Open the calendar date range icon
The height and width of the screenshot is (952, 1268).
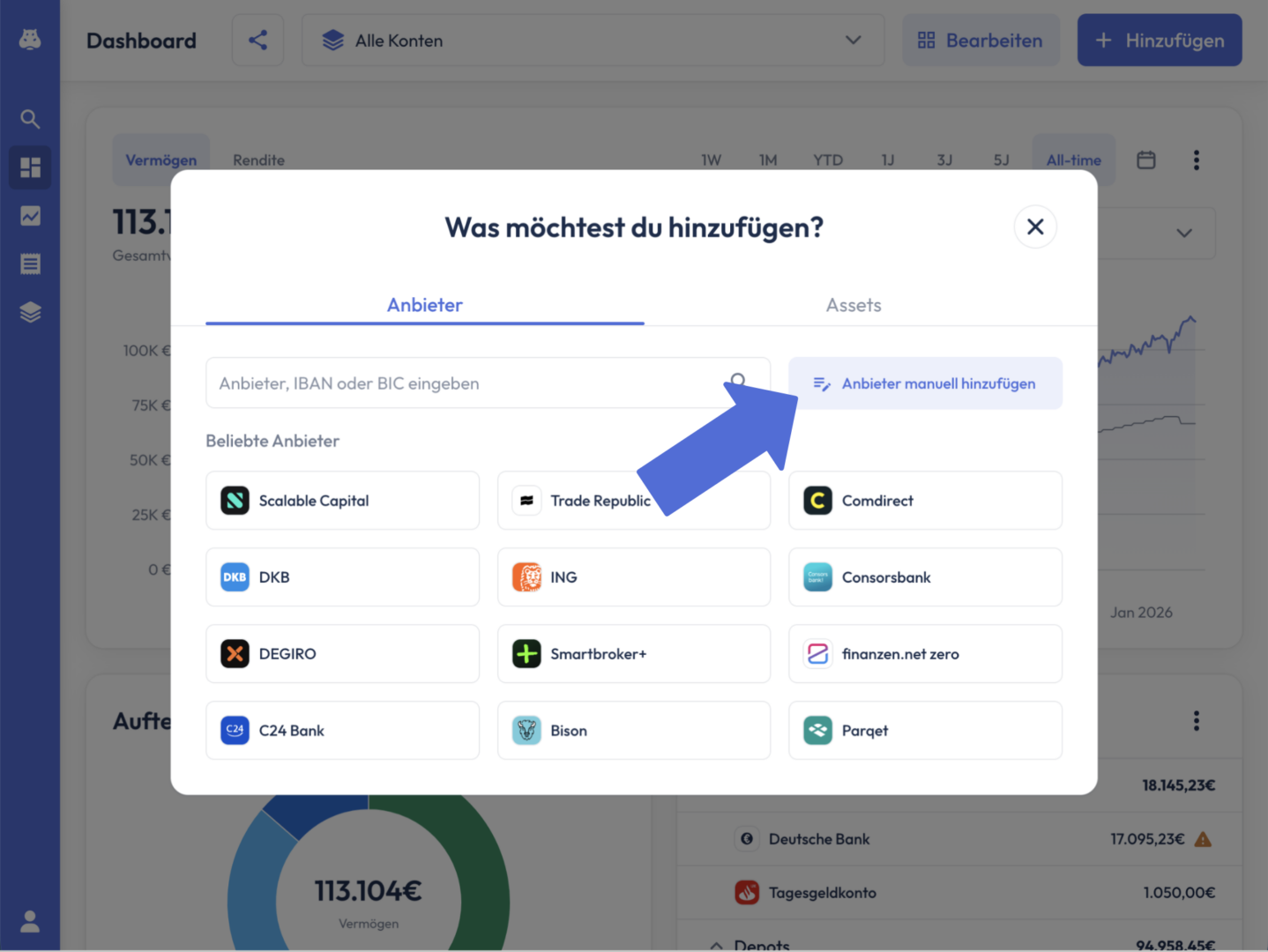[x=1145, y=160]
